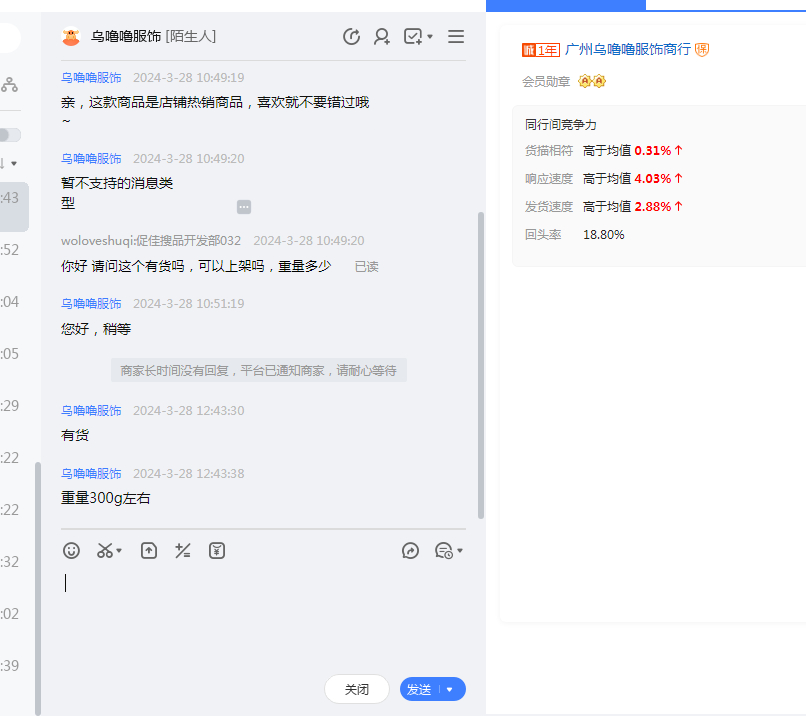Click the add contact icon
The width and height of the screenshot is (806, 716).
pyautogui.click(x=382, y=37)
